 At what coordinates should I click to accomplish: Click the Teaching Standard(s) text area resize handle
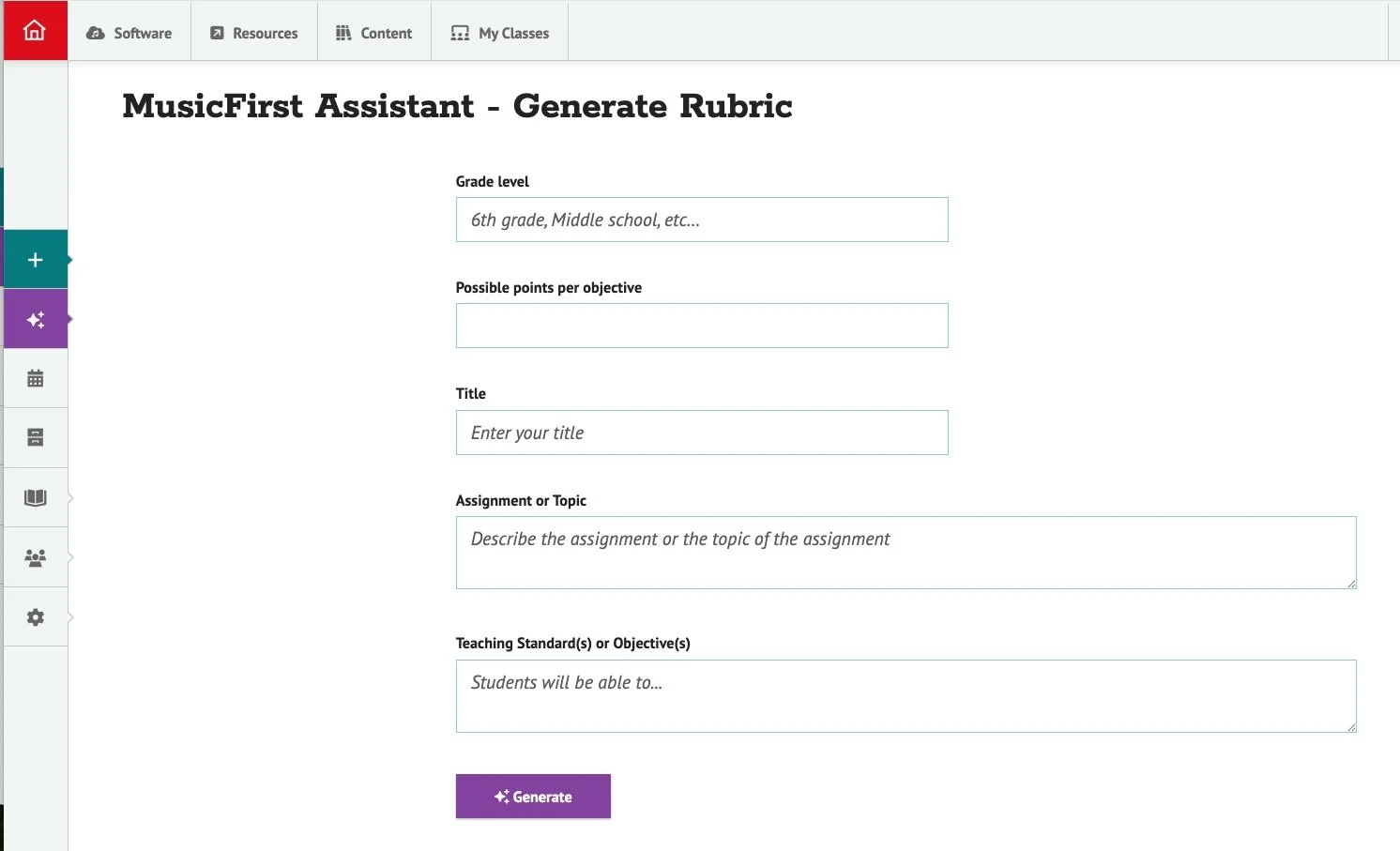click(1351, 727)
